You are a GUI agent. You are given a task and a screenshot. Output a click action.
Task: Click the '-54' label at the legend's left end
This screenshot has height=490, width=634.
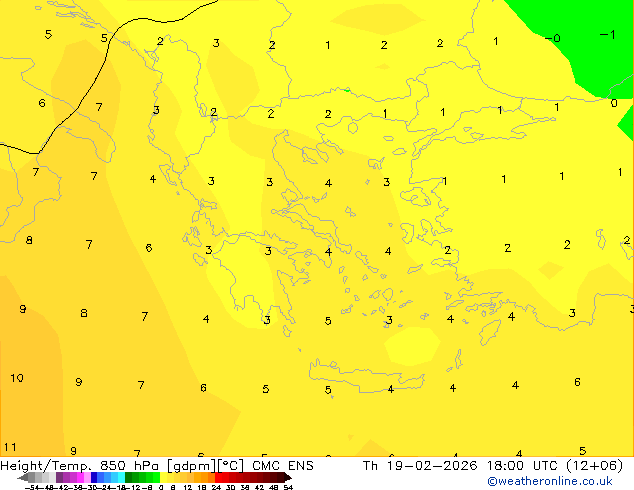(32, 488)
